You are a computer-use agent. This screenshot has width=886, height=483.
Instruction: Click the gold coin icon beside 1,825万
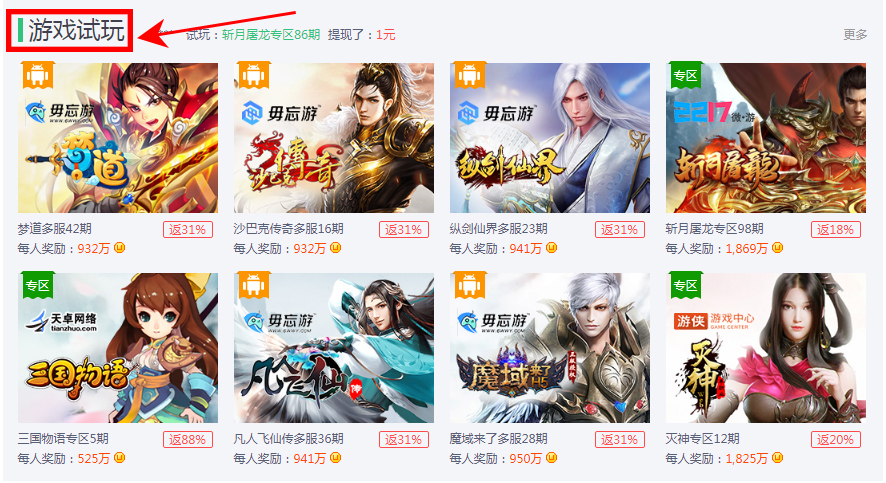point(778,458)
